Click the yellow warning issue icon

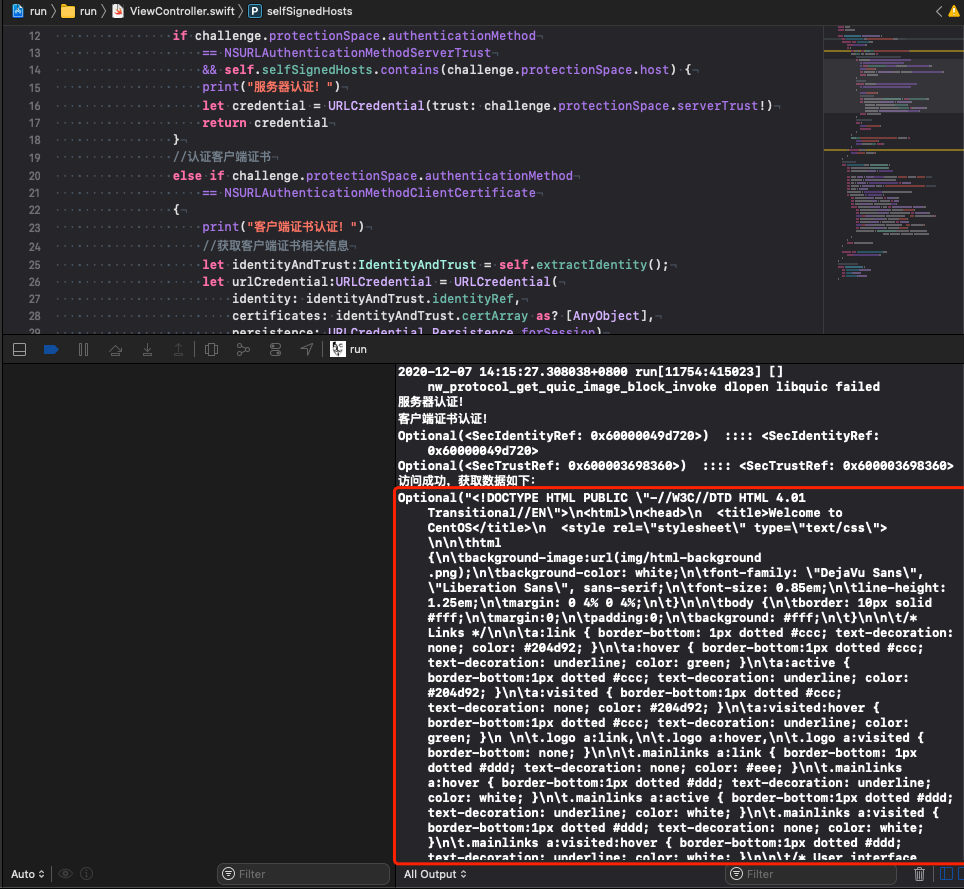(x=957, y=11)
